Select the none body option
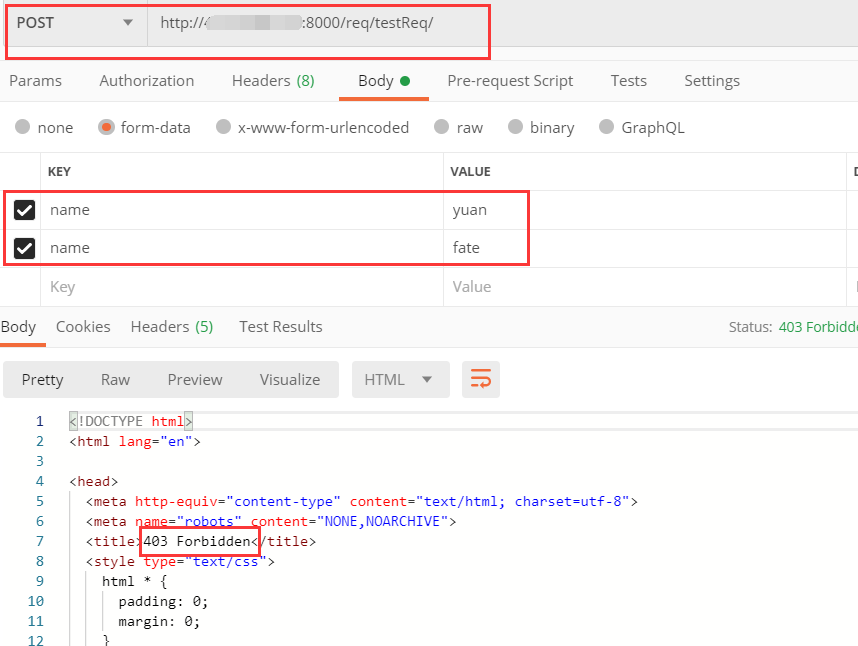The image size is (858, 646). (44, 127)
